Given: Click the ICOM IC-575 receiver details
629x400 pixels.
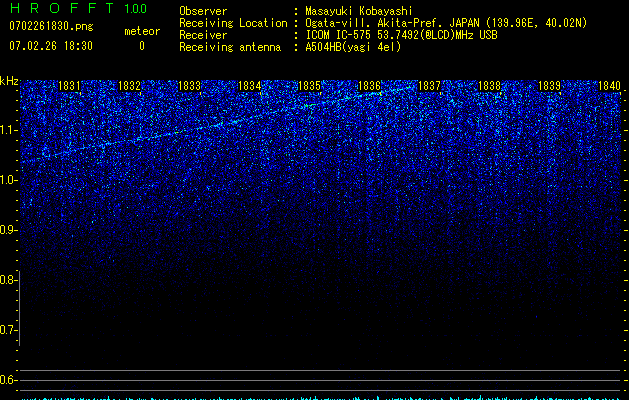Looking at the screenshot, I should pos(401,35).
